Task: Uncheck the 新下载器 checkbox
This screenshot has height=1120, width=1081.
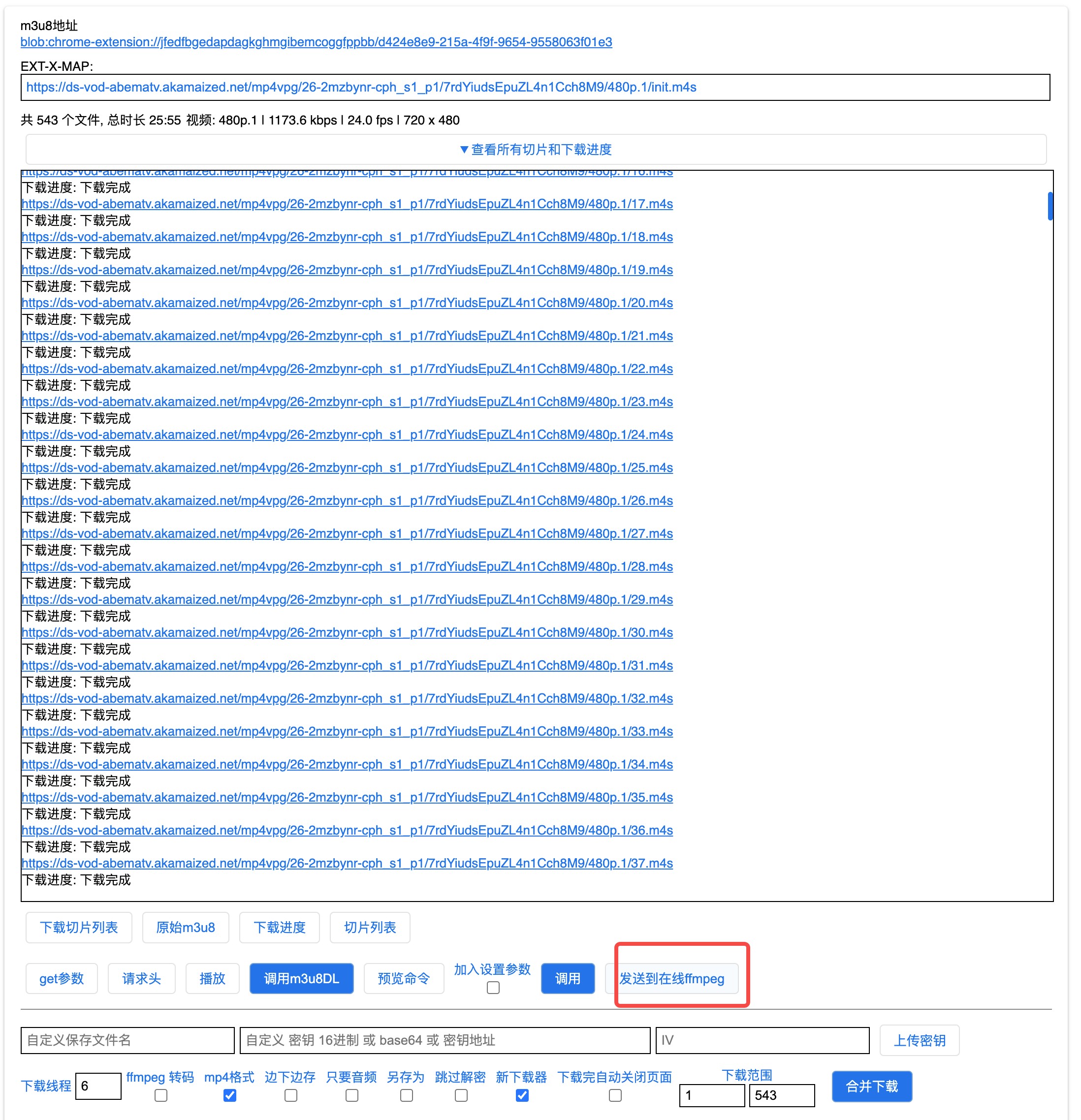Action: (522, 1096)
